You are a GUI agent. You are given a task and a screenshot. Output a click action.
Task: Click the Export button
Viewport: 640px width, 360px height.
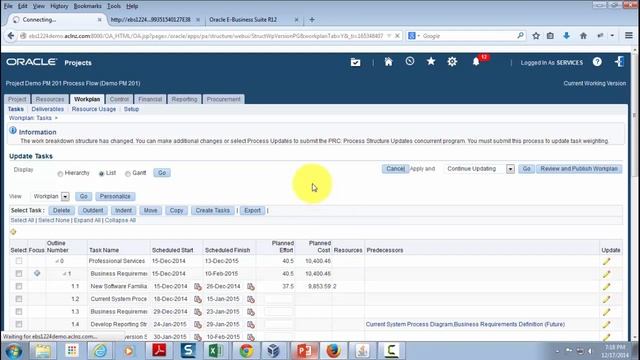(x=252, y=210)
